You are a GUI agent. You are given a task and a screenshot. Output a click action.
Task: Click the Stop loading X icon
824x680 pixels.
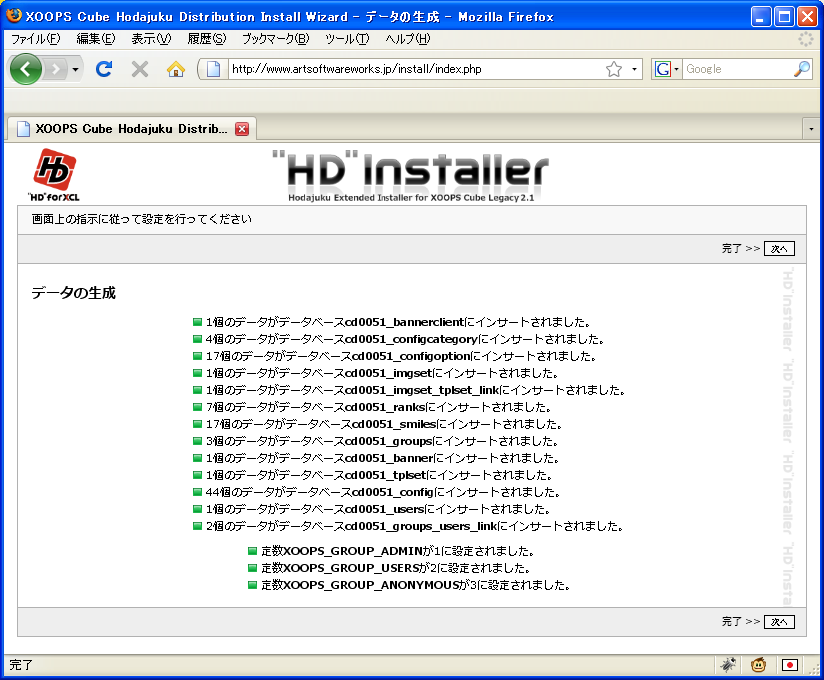(x=140, y=69)
